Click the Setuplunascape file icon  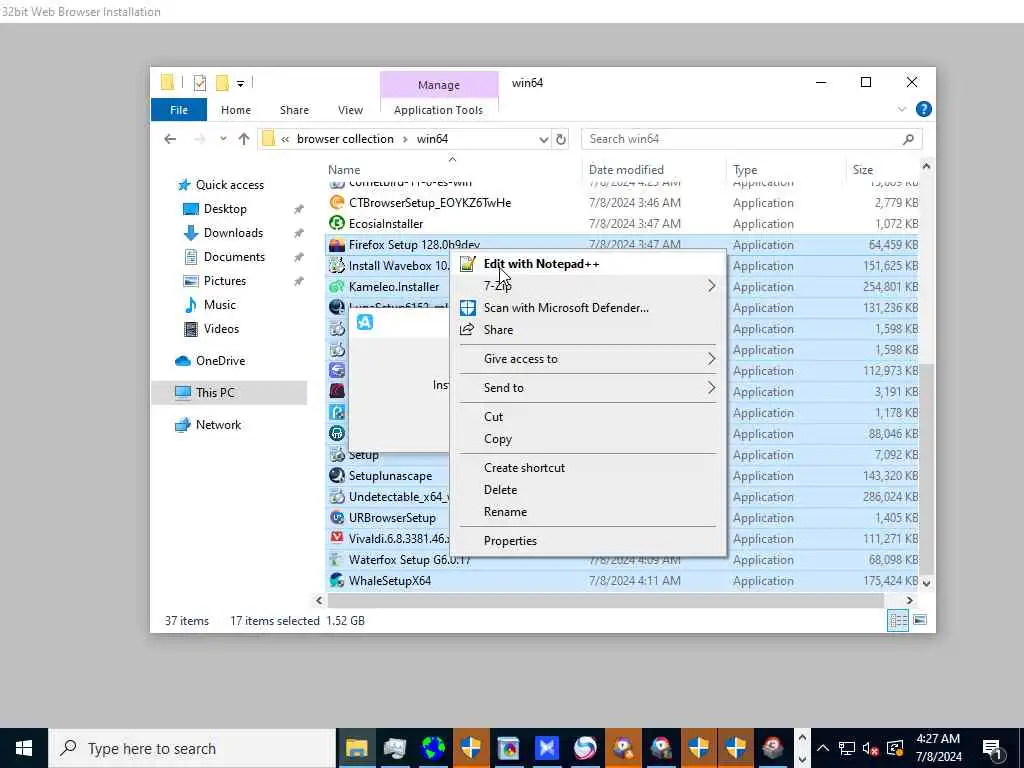[x=336, y=475]
